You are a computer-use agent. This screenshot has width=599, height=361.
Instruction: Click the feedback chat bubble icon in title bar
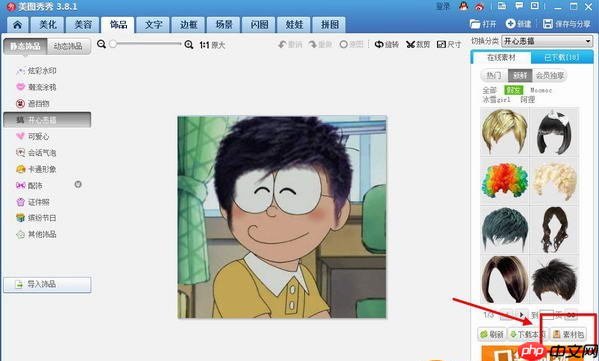pos(519,6)
